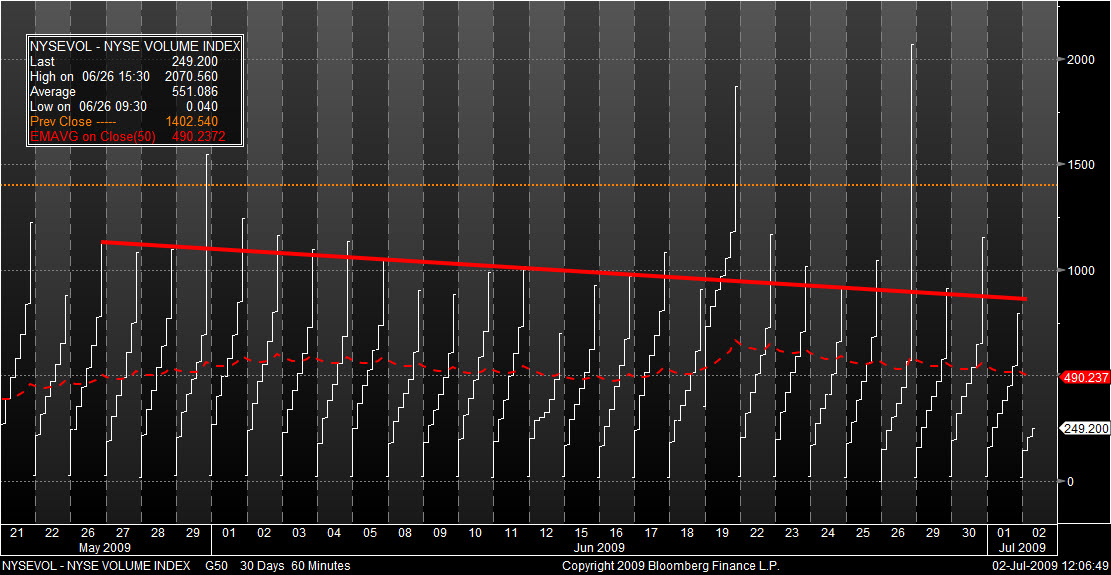Click date label 10 on the time axis
Screen dimensions: 1111x575
[x=475, y=532]
